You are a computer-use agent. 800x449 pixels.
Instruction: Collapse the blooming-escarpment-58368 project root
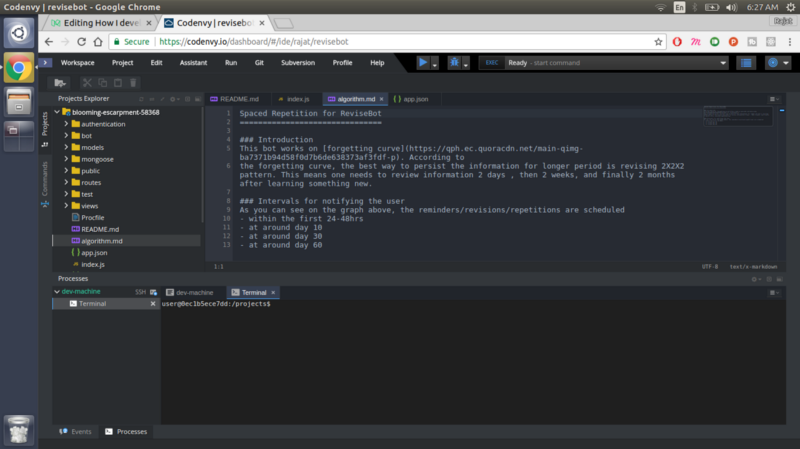point(57,112)
